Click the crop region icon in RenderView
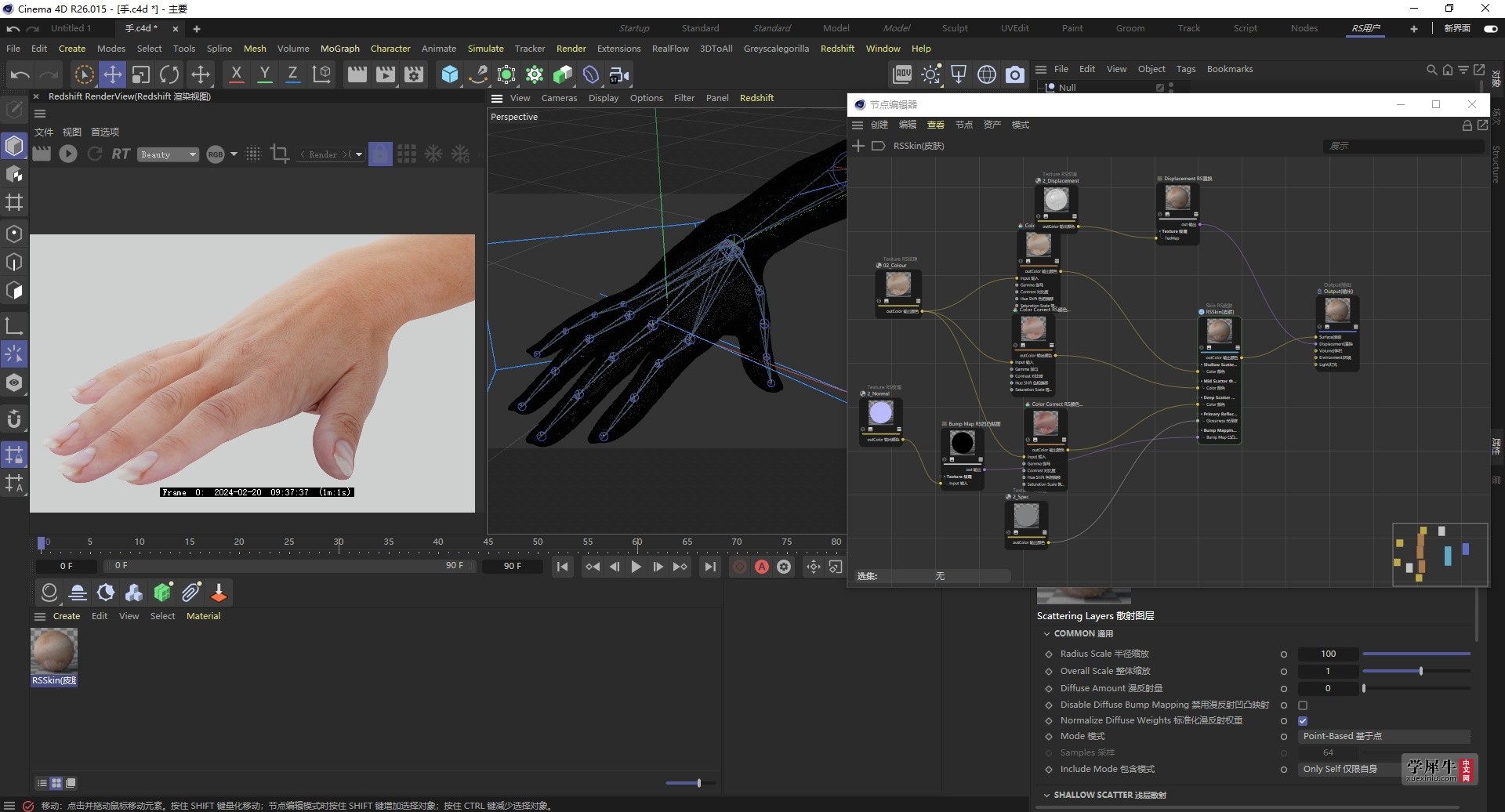1505x812 pixels. pos(280,154)
